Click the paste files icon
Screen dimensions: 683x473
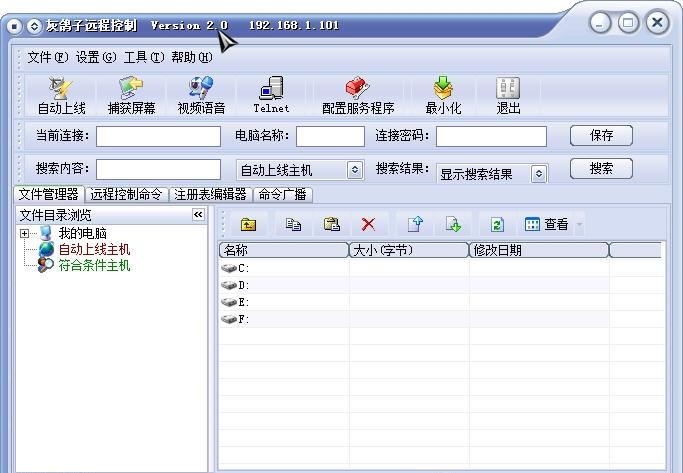tap(331, 224)
